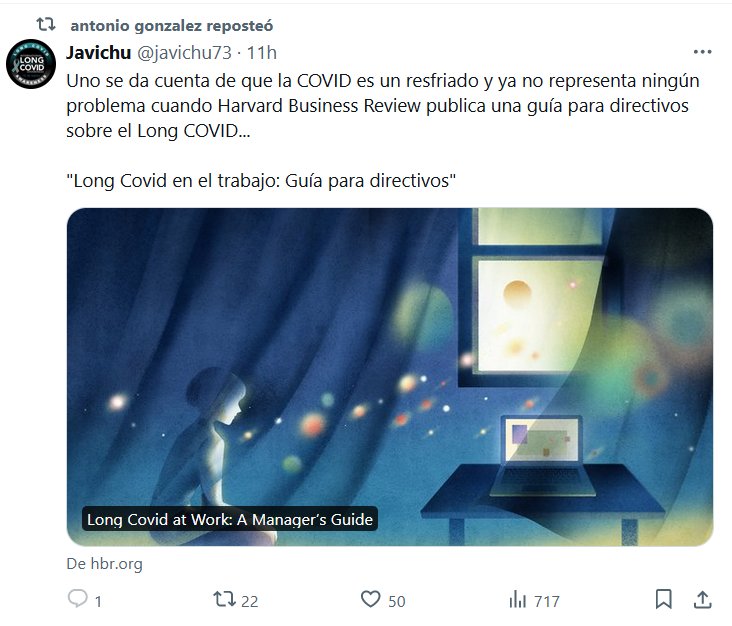Image resolution: width=732 pixels, height=626 pixels.
Task: Open view analytics bar chart icon
Action: pos(517,599)
